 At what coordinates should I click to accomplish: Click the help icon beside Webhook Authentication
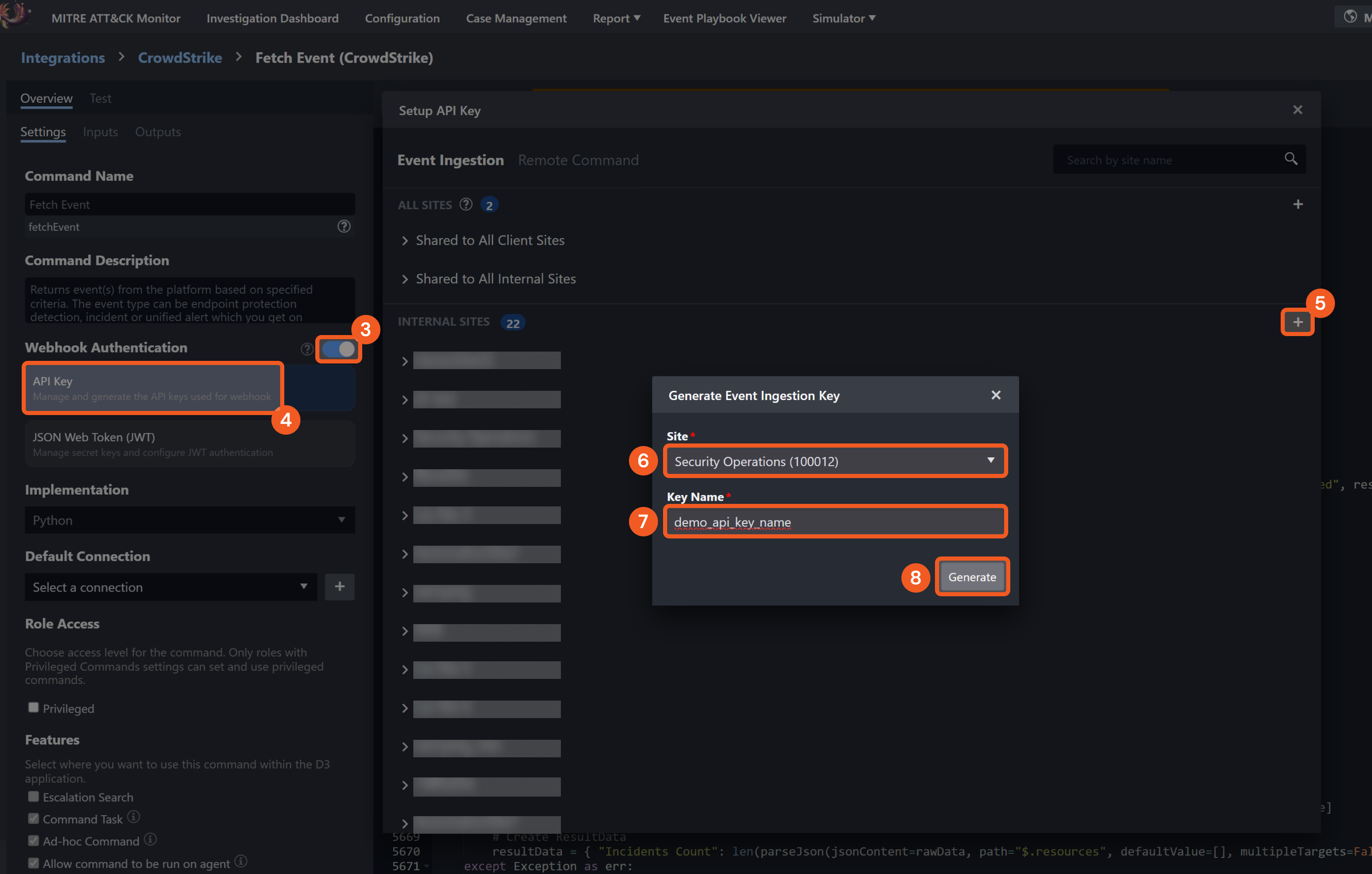point(306,349)
